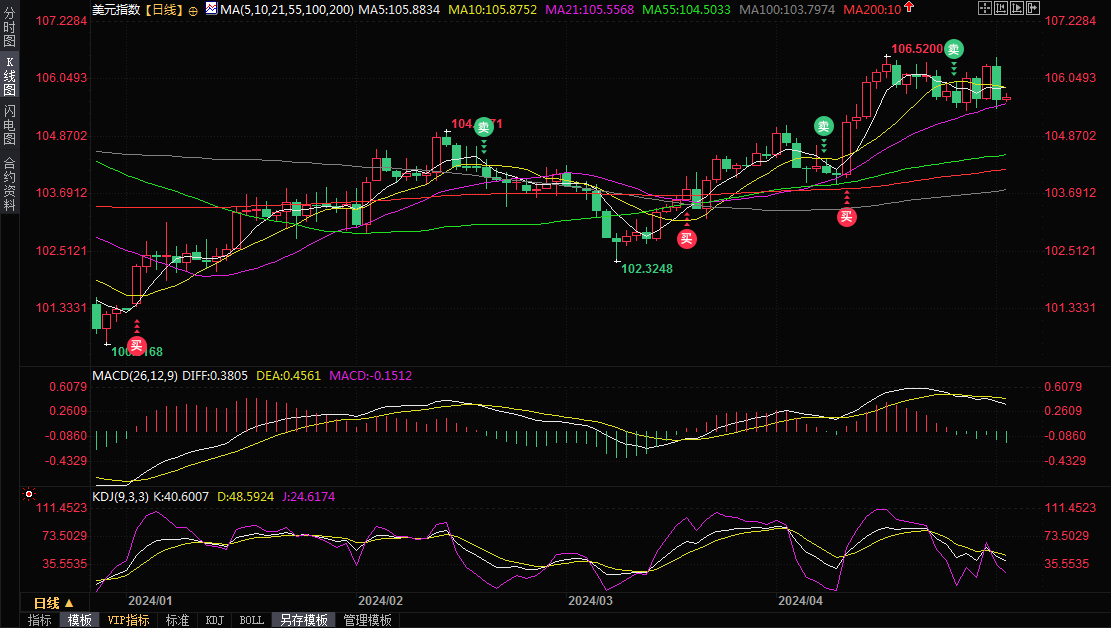Click the green 卖 marker near 106.5200
Image resolution: width=1111 pixels, height=628 pixels.
click(x=954, y=49)
